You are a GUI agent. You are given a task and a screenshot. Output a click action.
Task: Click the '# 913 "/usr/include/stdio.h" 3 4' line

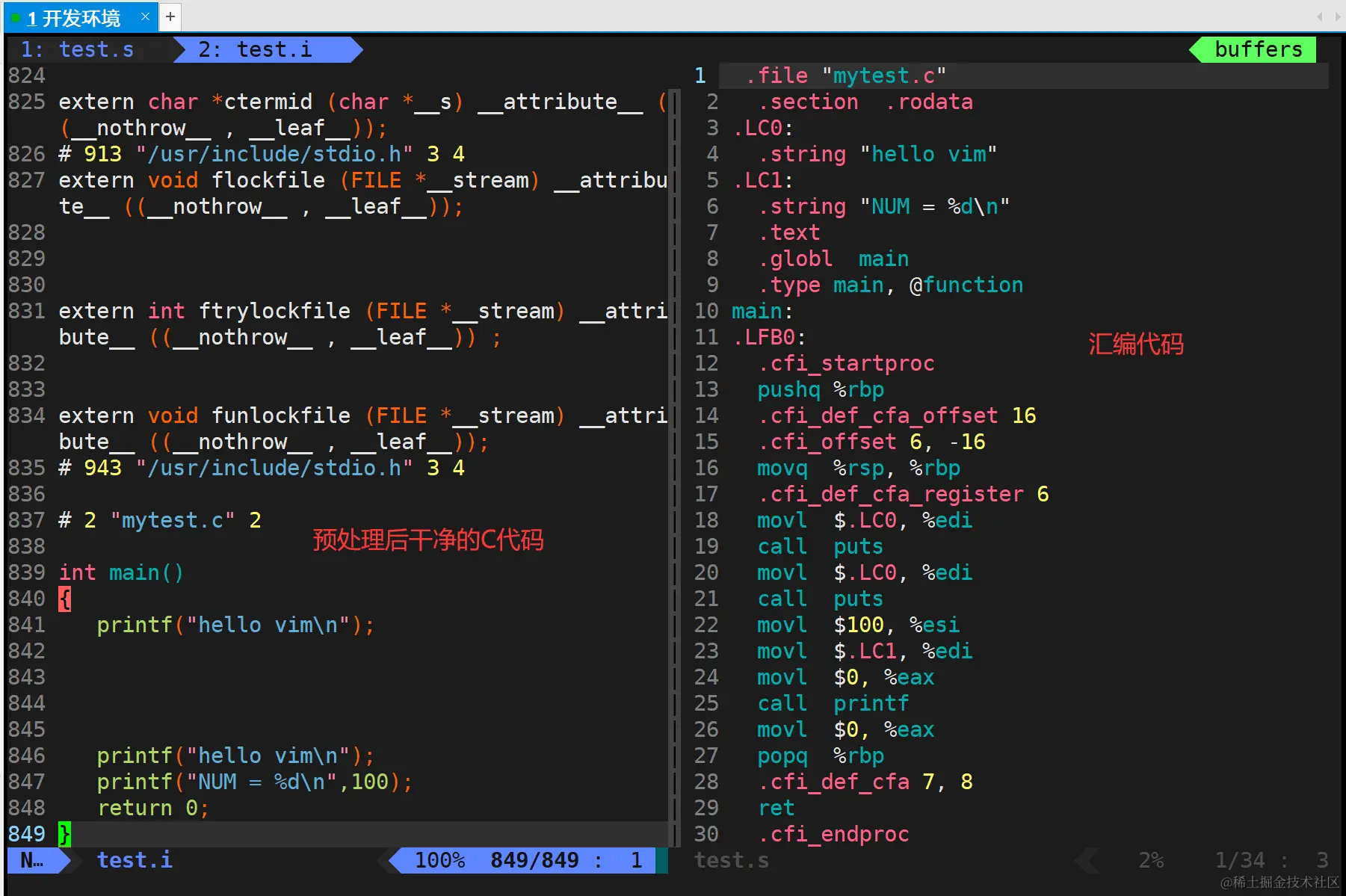262,154
